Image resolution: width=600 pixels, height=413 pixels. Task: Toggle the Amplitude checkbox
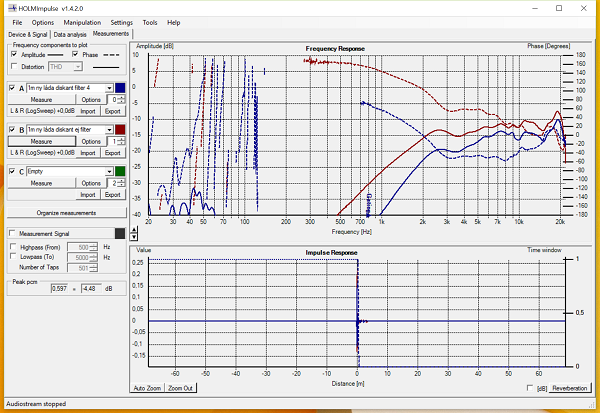15,54
